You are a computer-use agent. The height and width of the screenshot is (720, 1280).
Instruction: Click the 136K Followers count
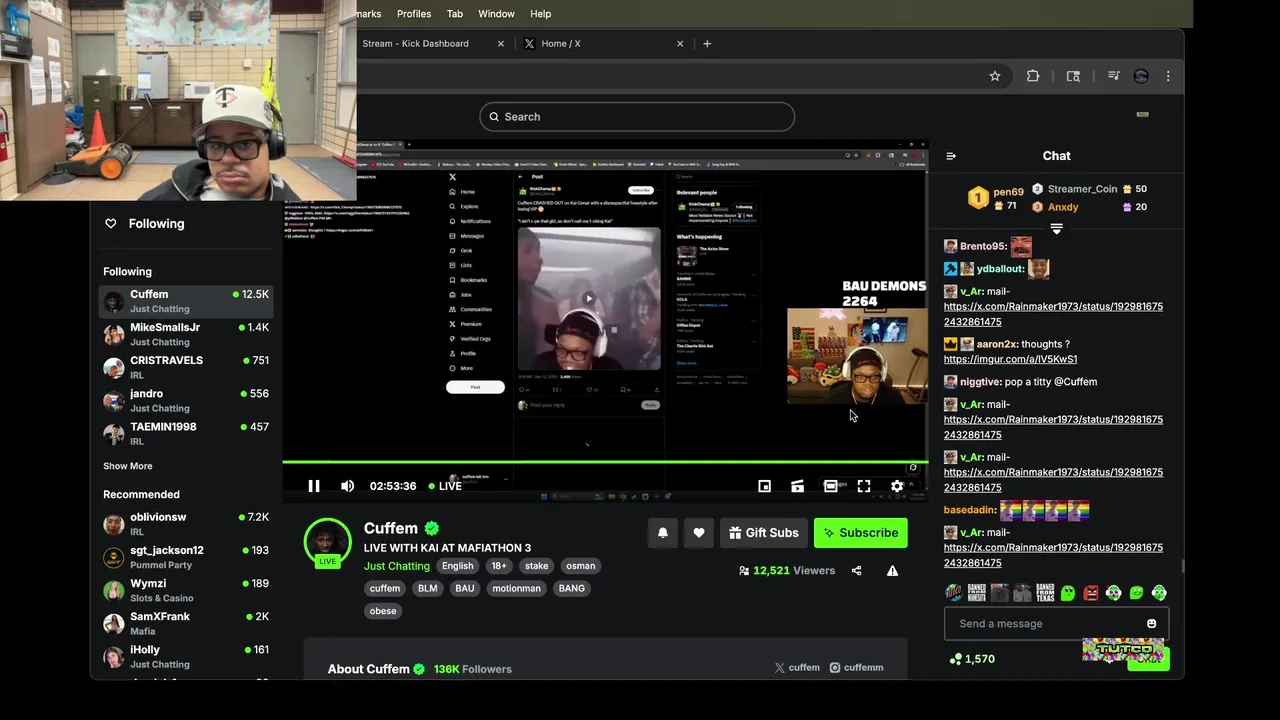[472, 669]
